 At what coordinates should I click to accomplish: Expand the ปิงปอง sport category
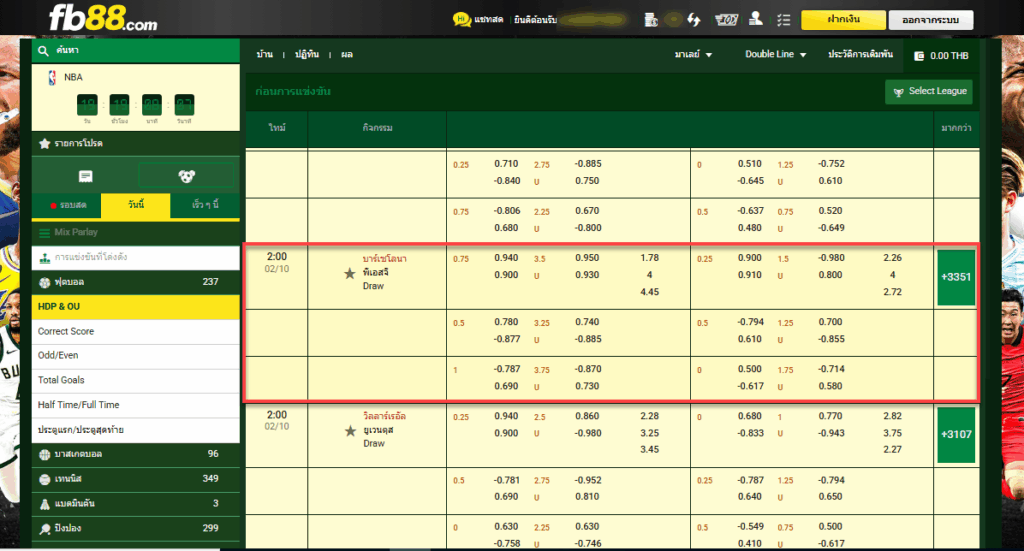click(x=136, y=529)
